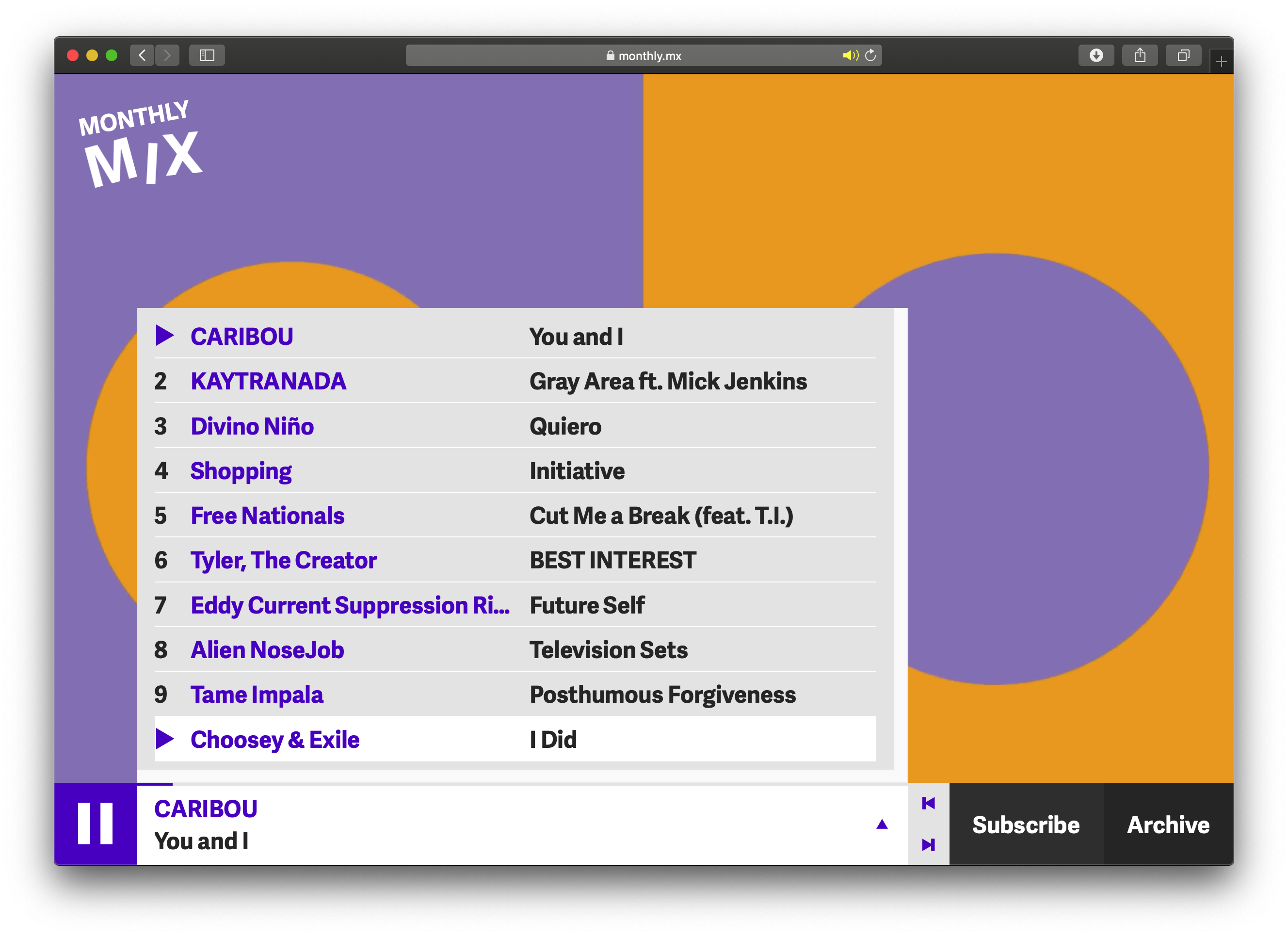Image resolution: width=1288 pixels, height=937 pixels.
Task: Click now-playing title You and I in player bar
Action: (x=201, y=841)
